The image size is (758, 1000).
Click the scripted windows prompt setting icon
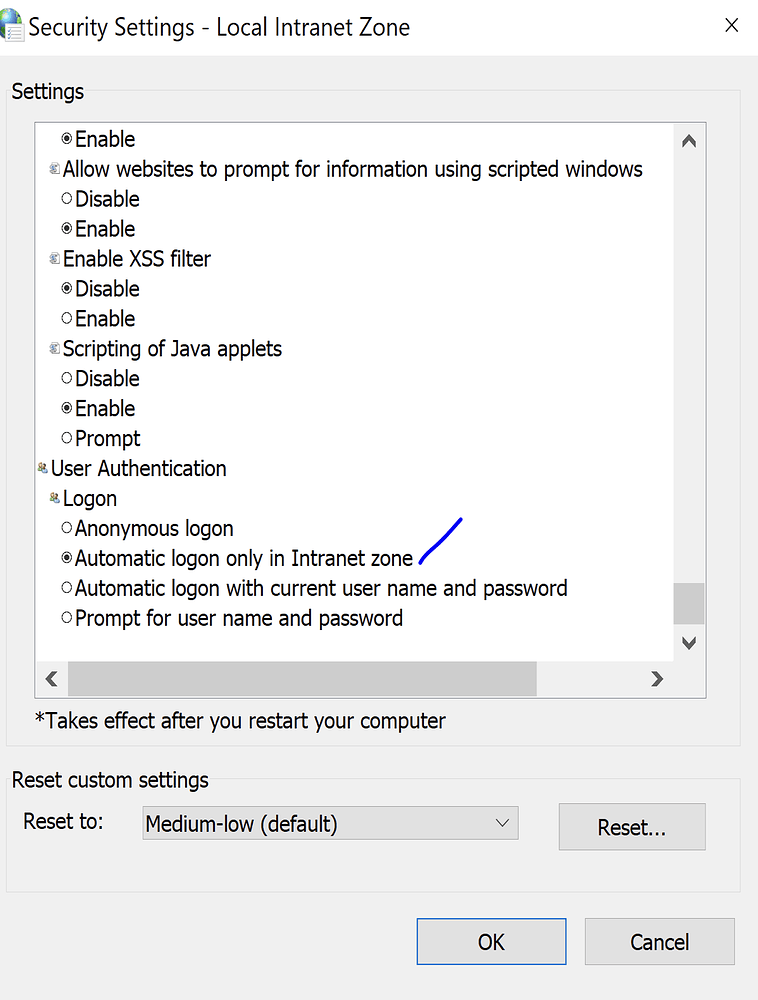pyautogui.click(x=54, y=168)
